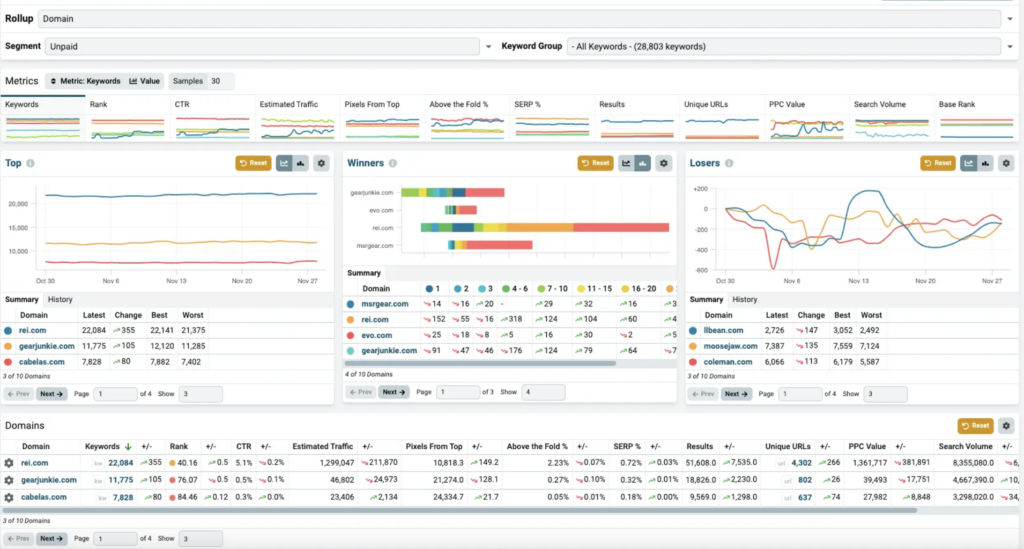
Task: Toggle the Value display option
Action: click(144, 81)
